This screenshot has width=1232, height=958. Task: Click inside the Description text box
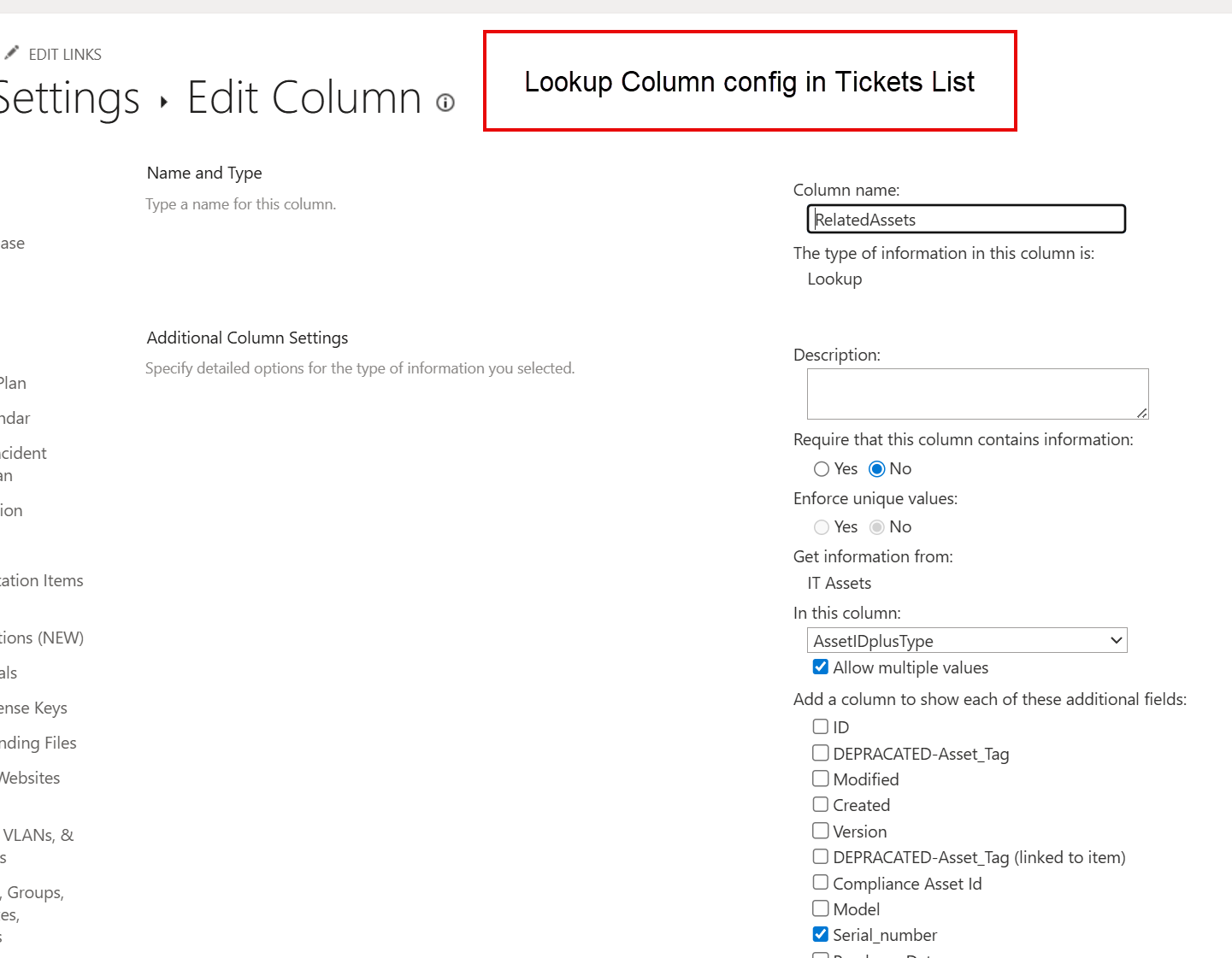coord(976,394)
